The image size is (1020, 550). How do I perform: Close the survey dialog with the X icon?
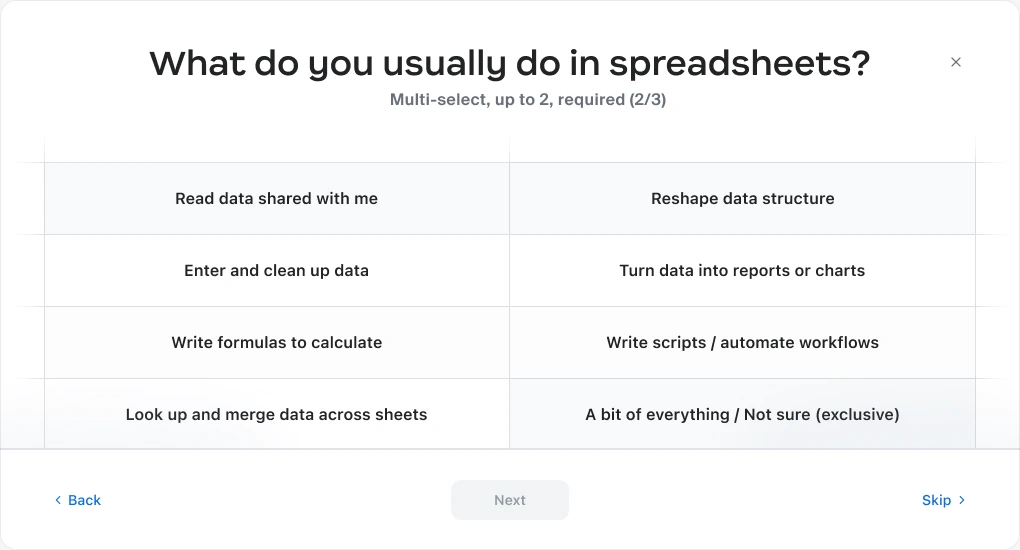tap(956, 62)
